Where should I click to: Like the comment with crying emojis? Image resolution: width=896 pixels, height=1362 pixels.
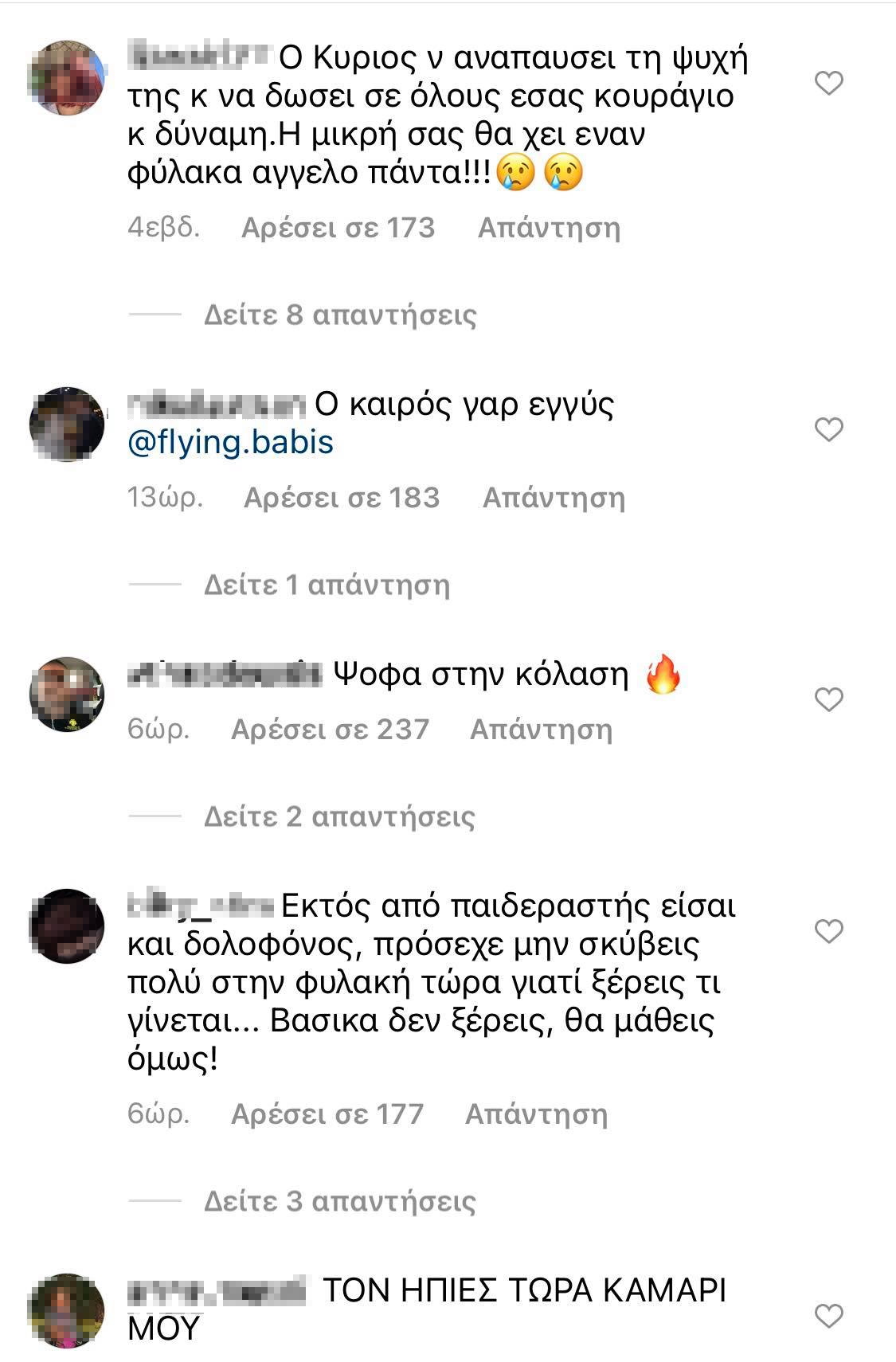[829, 83]
